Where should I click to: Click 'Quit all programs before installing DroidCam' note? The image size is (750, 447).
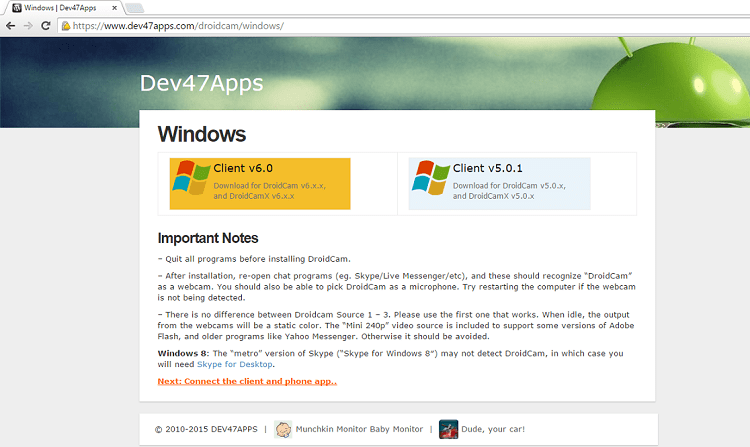254,259
